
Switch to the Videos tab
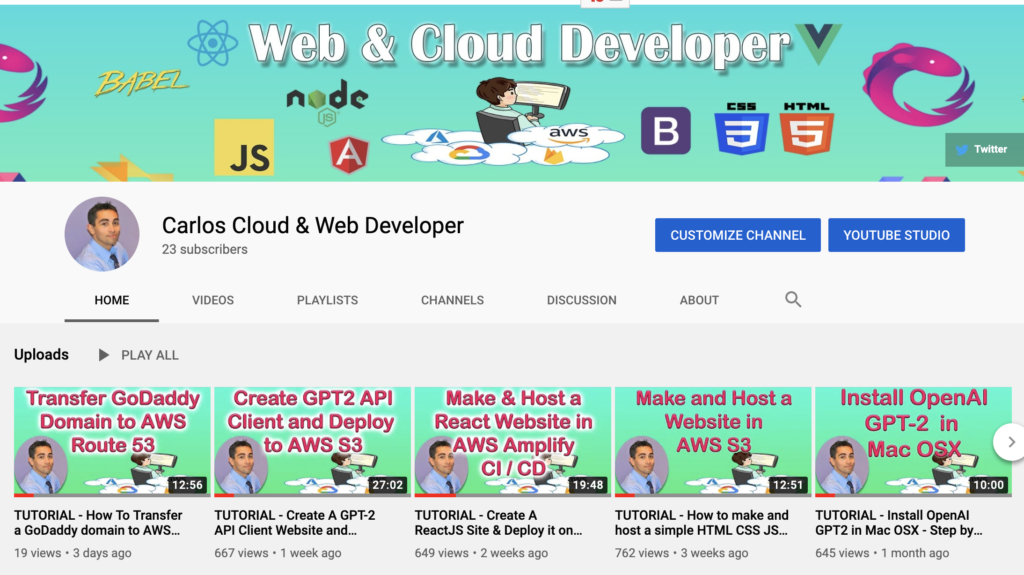213,300
